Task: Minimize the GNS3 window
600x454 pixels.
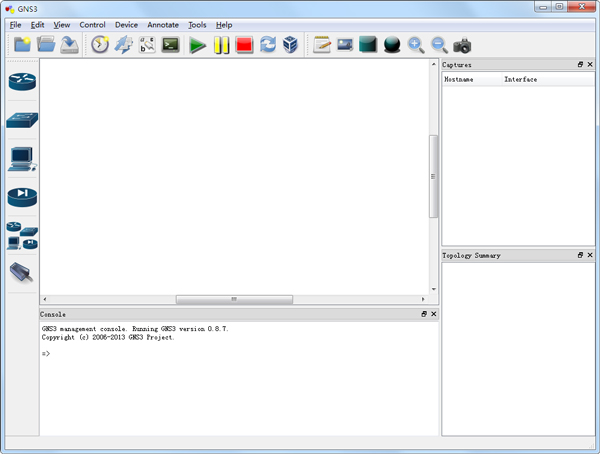Action: pos(543,7)
